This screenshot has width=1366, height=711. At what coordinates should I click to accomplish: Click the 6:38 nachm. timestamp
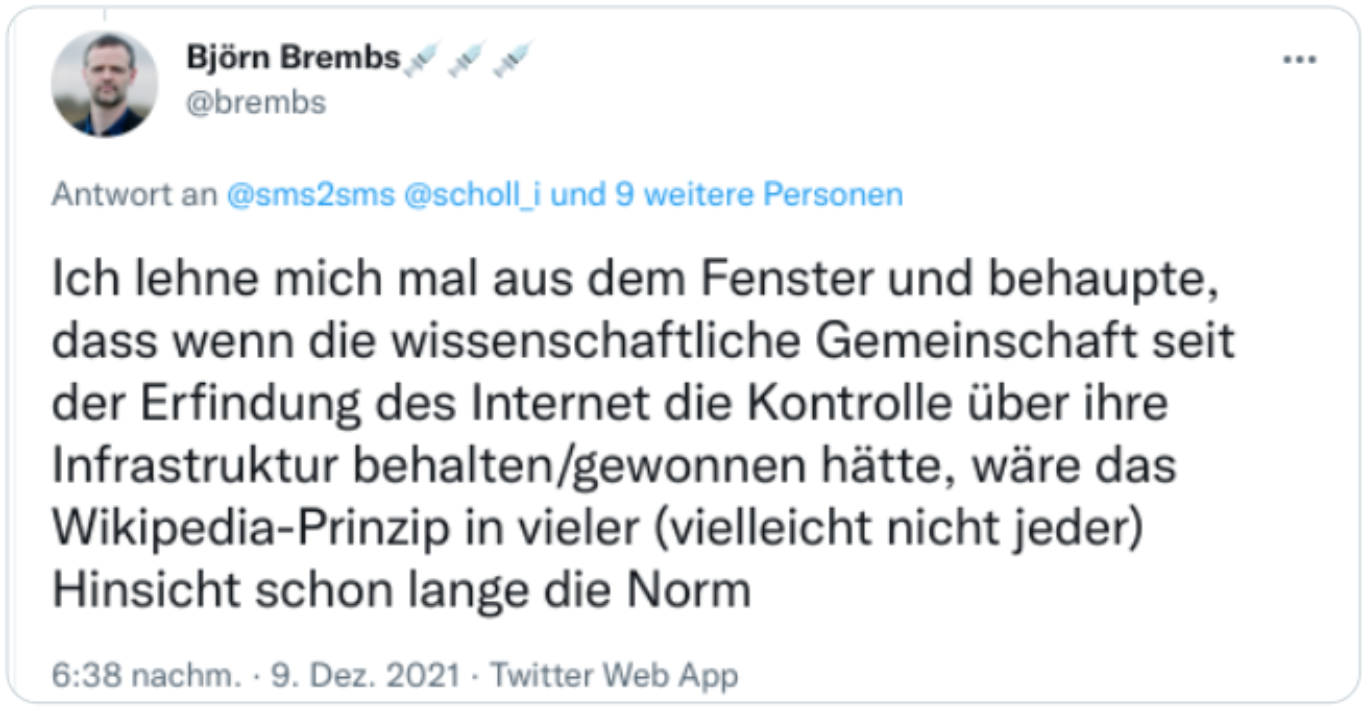pos(146,676)
